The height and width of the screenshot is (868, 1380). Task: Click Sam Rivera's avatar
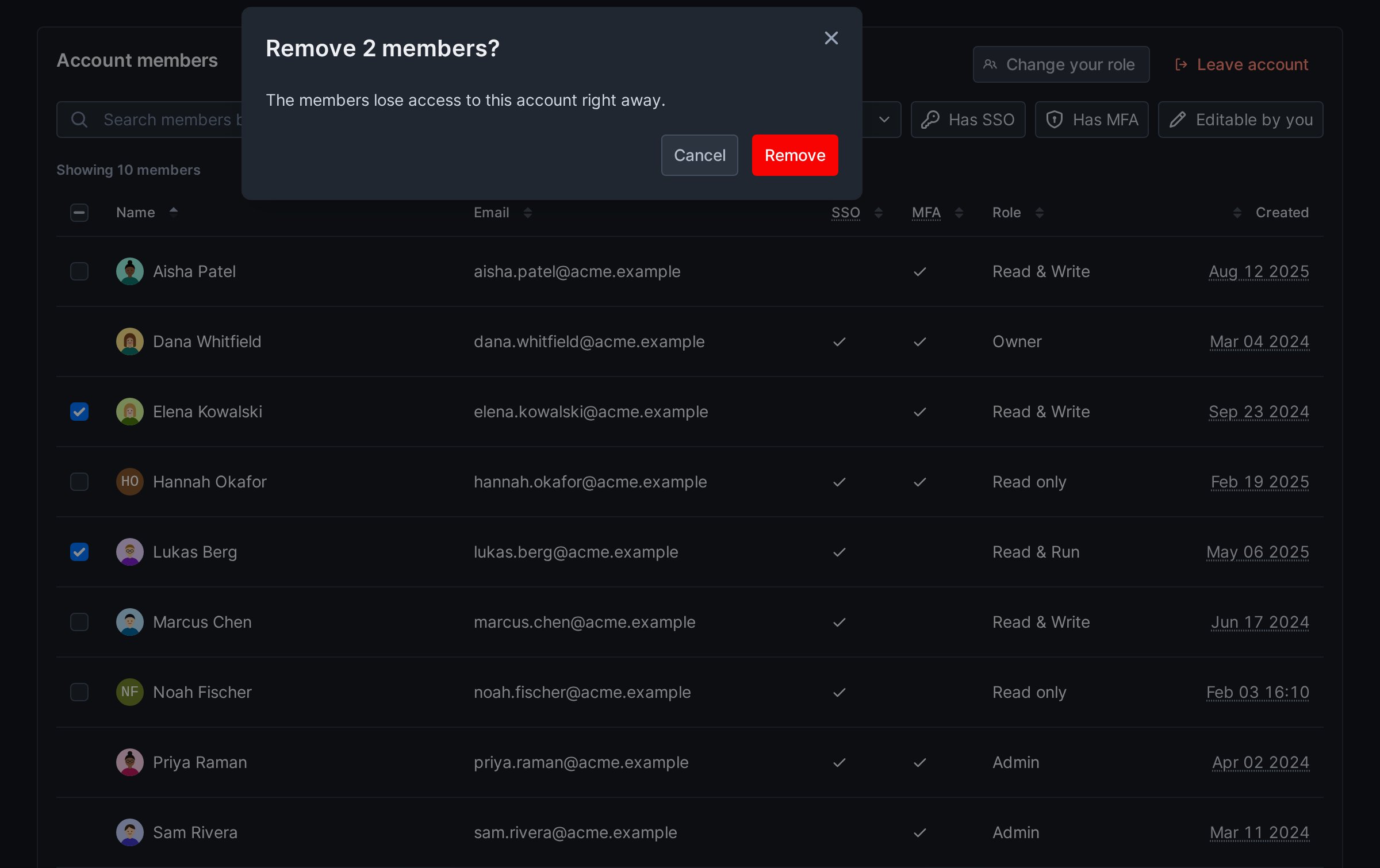pyautogui.click(x=130, y=832)
